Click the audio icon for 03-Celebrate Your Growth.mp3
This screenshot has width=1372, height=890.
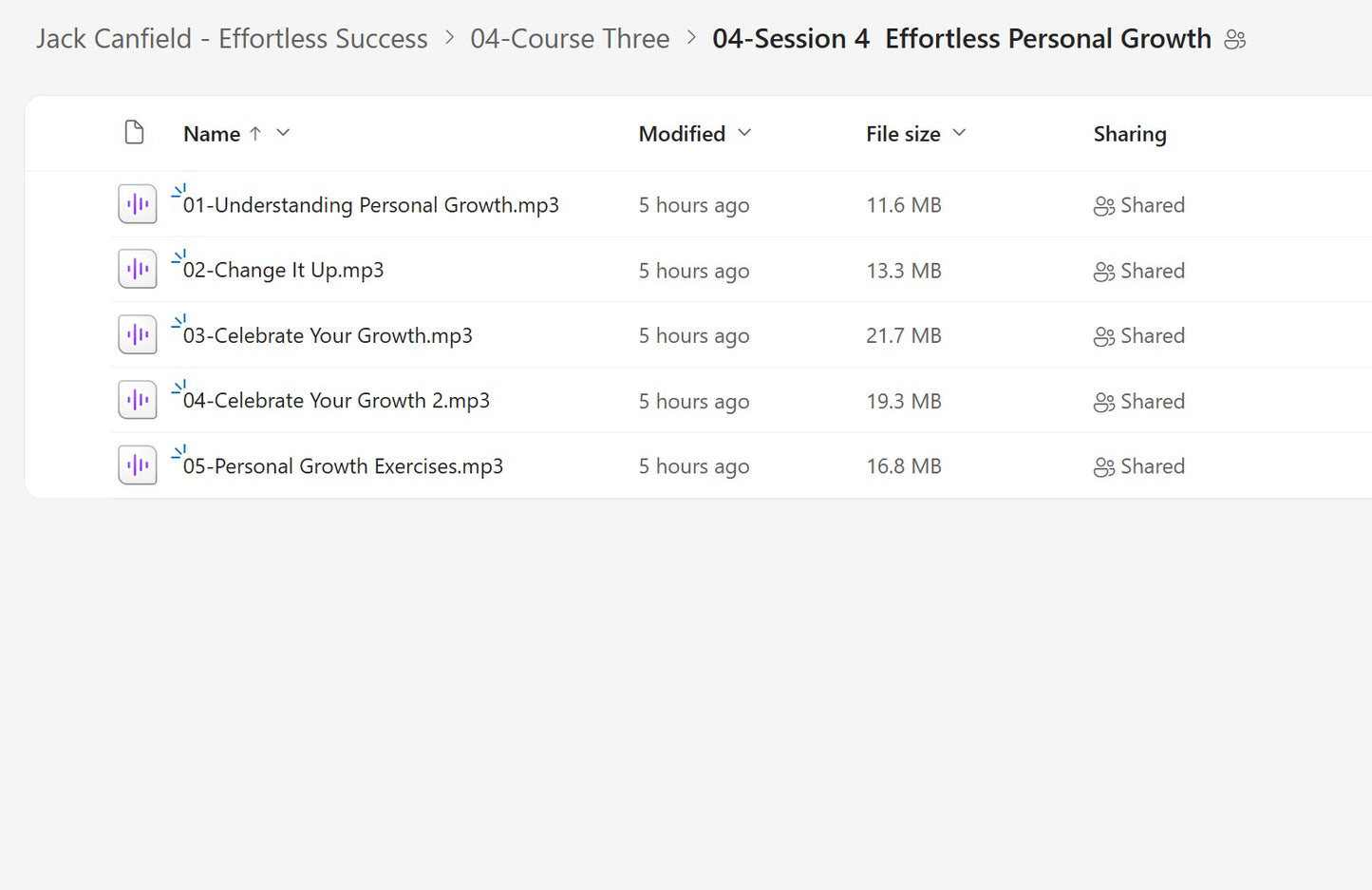point(137,334)
